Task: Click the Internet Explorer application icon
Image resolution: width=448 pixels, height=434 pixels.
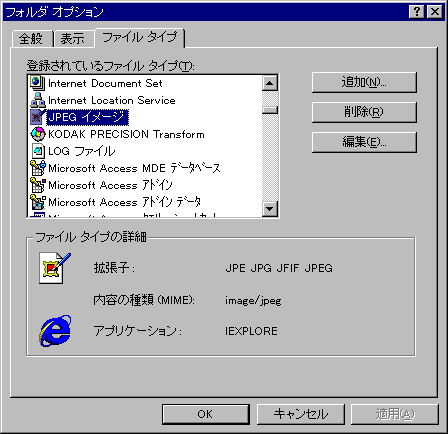Action: tap(55, 330)
